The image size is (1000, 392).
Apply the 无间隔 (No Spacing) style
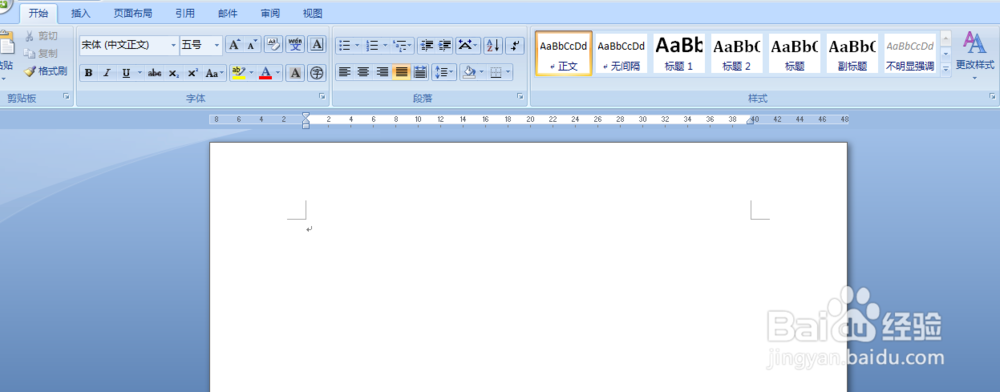621,54
